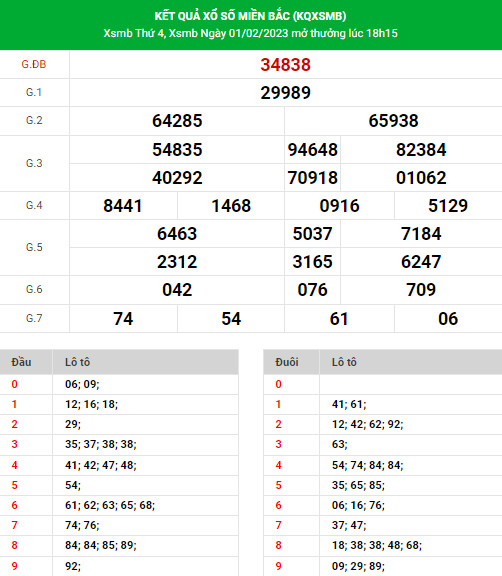
Task: Select G.3 number 94648
Action: 313,150
